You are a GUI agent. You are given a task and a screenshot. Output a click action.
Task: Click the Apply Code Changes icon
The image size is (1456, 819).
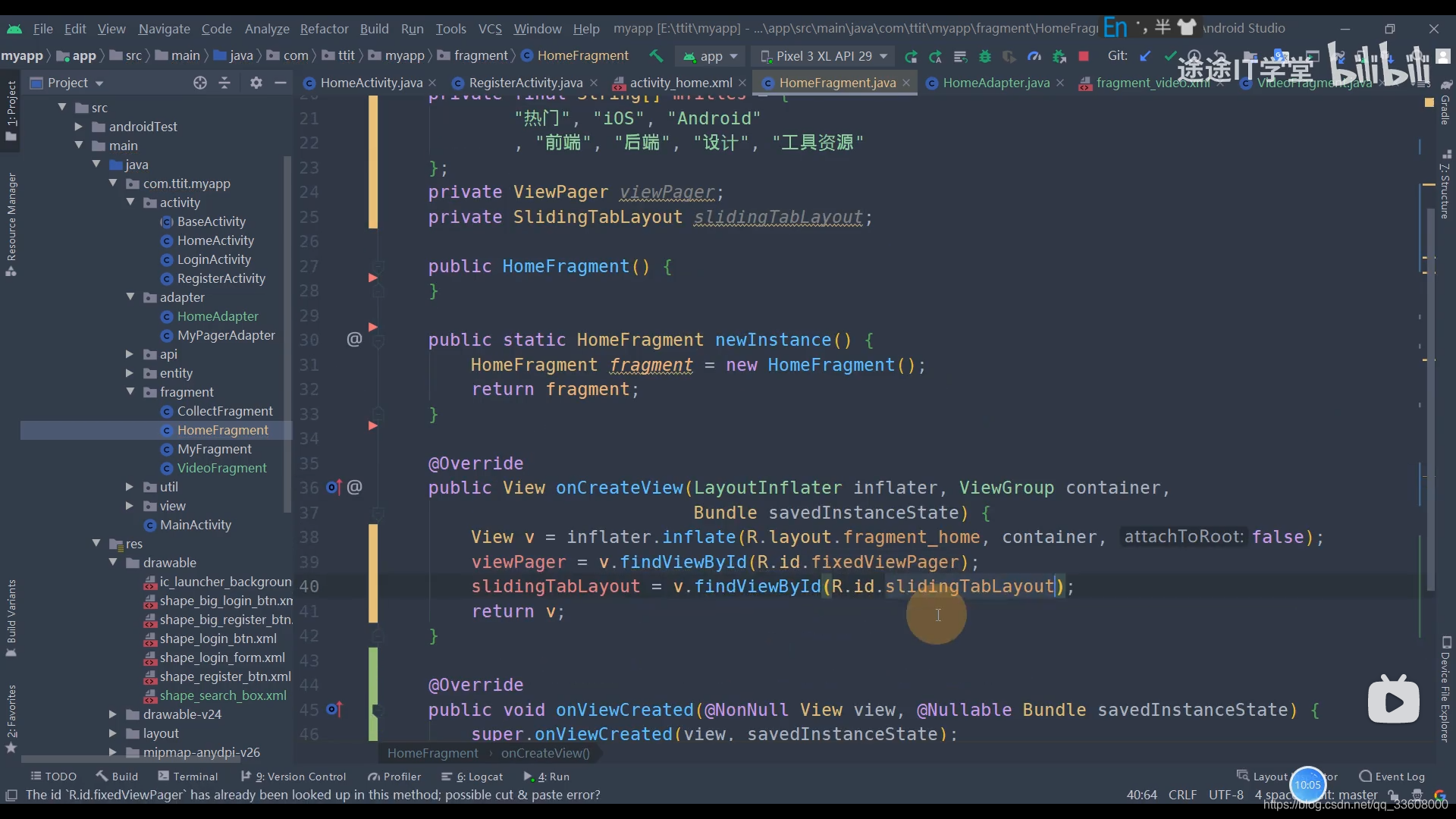pyautogui.click(x=960, y=56)
